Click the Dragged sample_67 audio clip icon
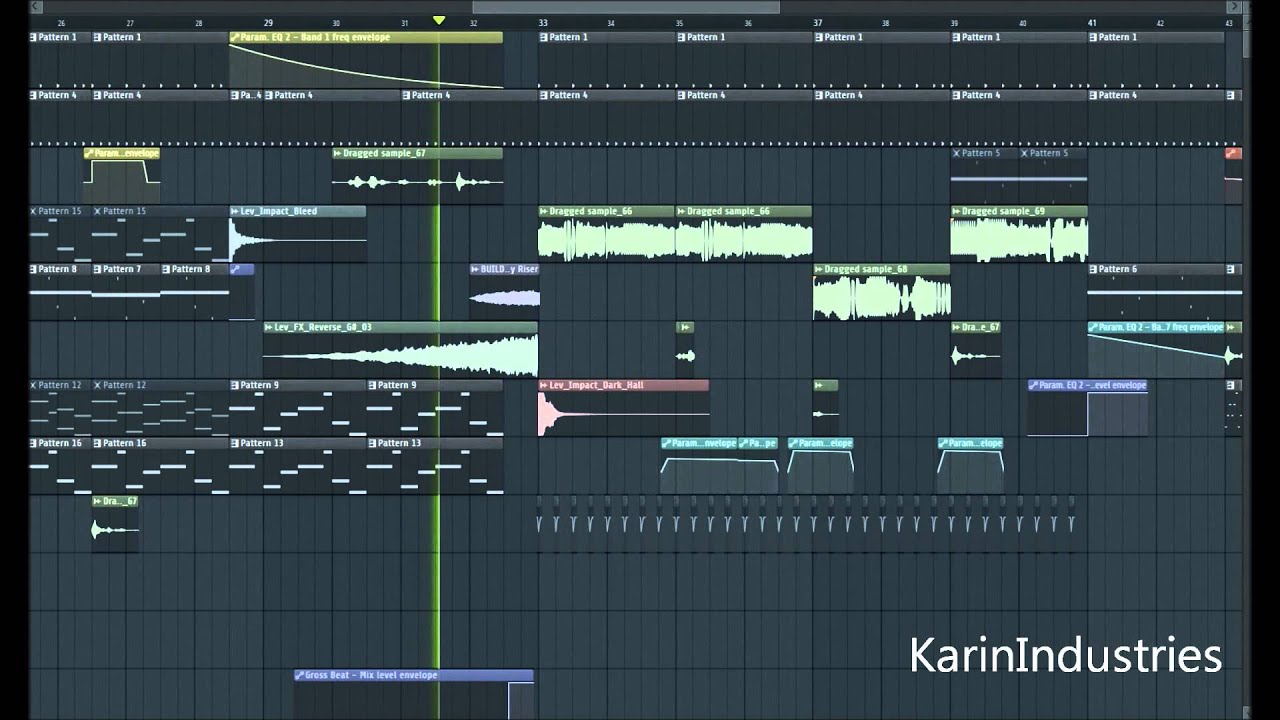Image resolution: width=1280 pixels, height=720 pixels. coord(338,154)
